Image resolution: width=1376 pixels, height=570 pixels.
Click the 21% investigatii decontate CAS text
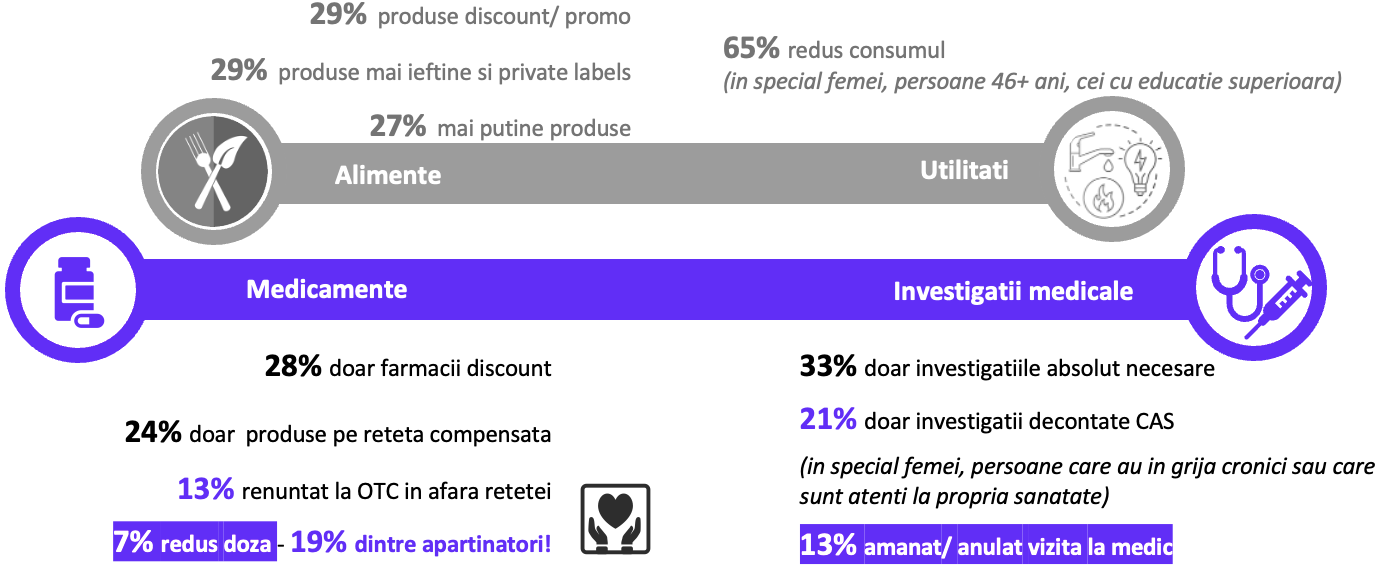pyautogui.click(x=987, y=421)
